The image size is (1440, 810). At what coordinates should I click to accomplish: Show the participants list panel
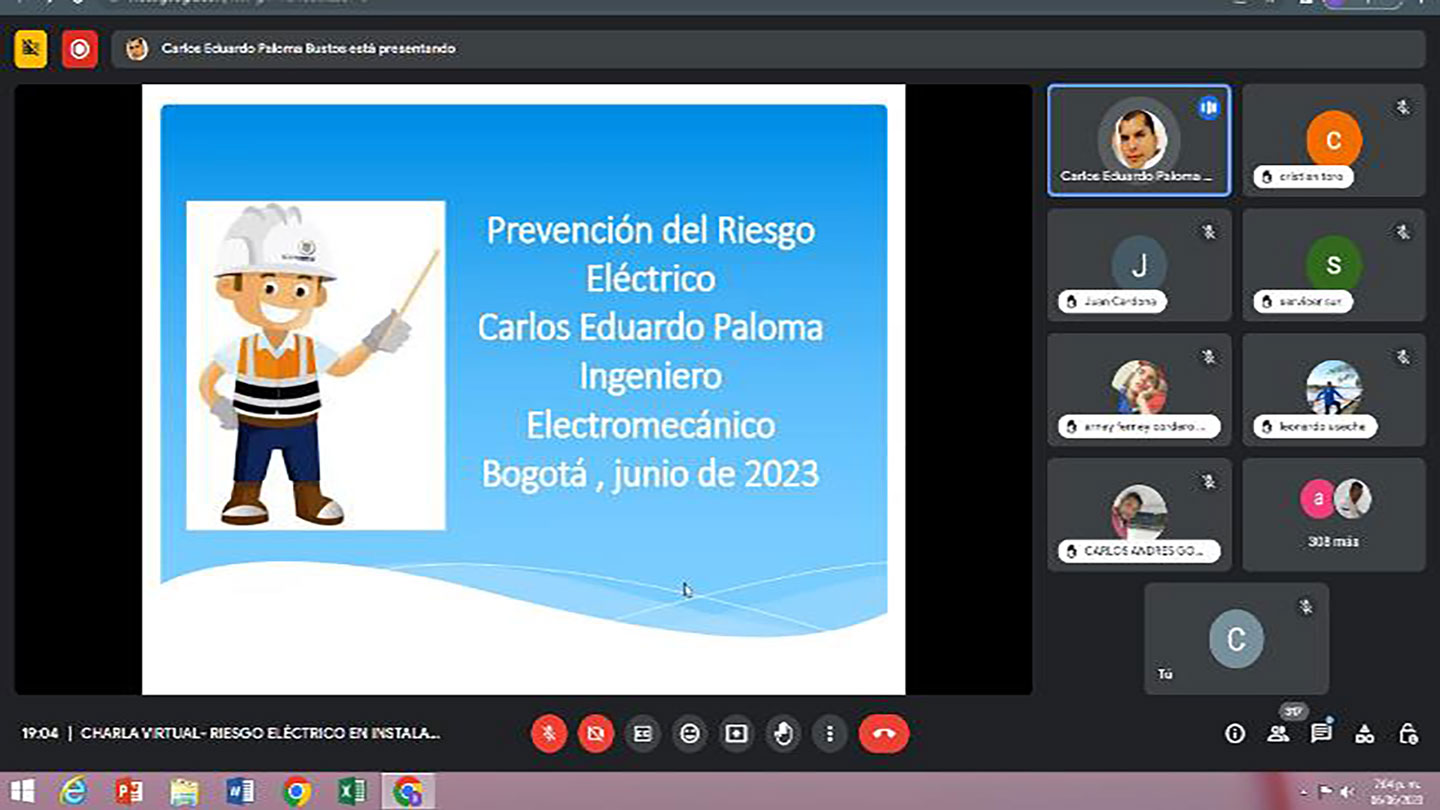tap(1278, 734)
